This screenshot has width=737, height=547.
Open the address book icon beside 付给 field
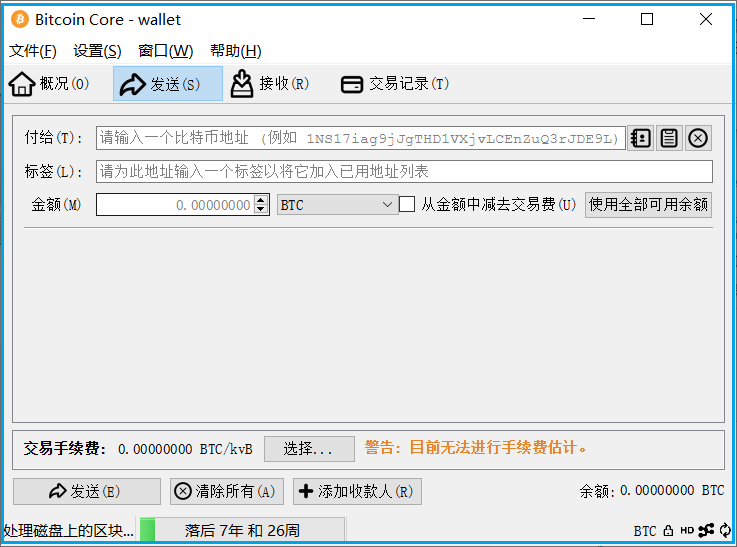coord(640,138)
